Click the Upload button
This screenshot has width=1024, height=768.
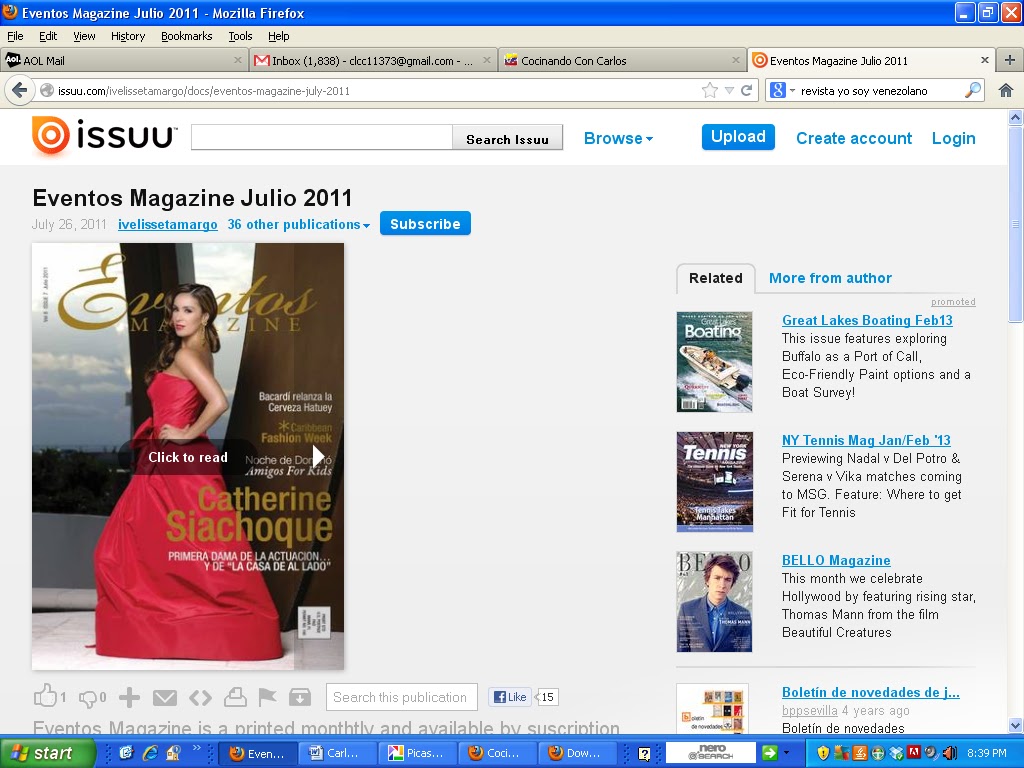click(x=738, y=137)
